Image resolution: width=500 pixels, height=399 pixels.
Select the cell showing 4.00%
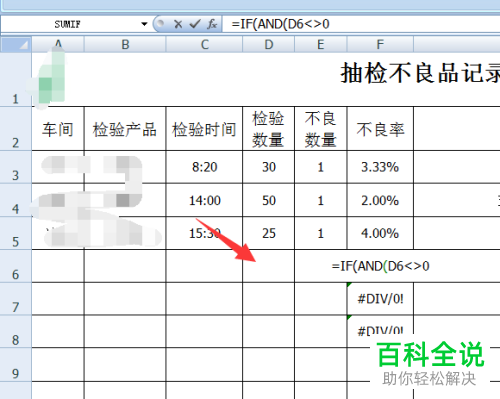(380, 233)
